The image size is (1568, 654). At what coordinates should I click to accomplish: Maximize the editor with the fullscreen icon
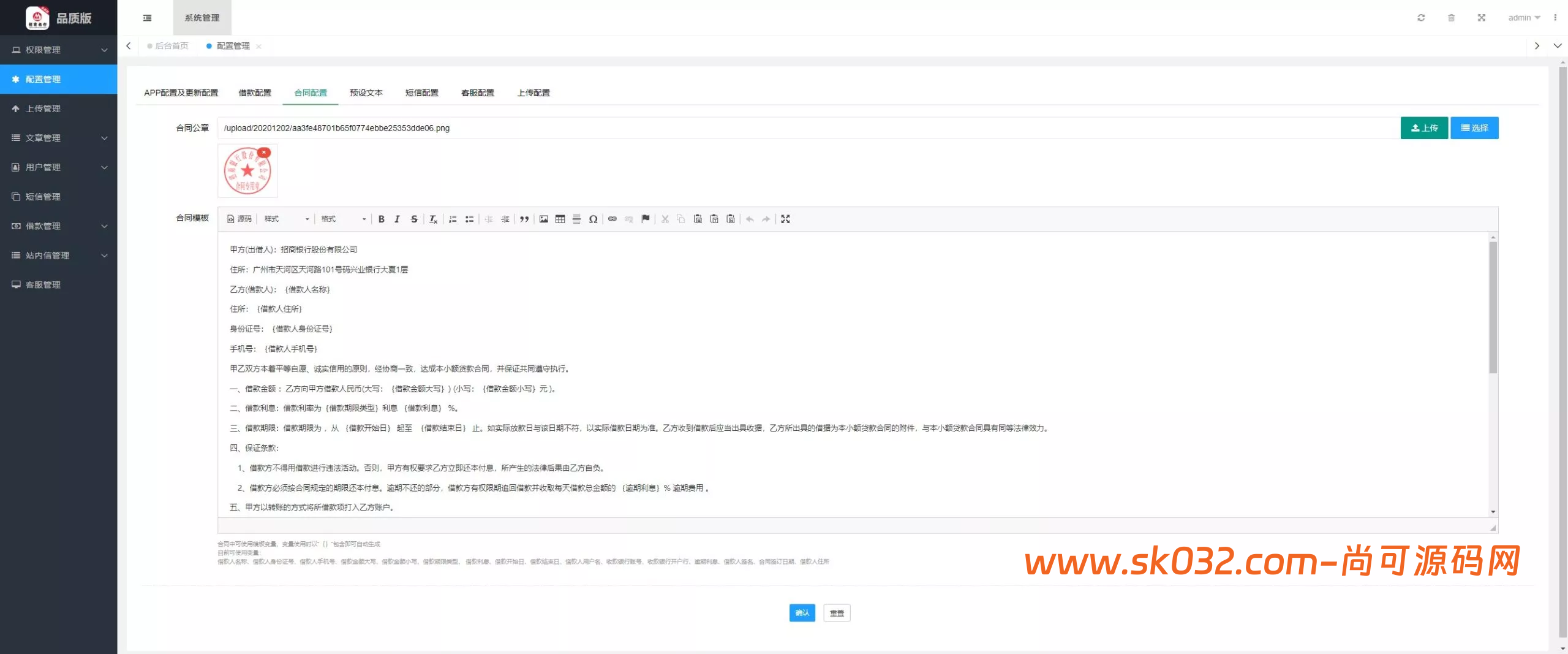785,219
